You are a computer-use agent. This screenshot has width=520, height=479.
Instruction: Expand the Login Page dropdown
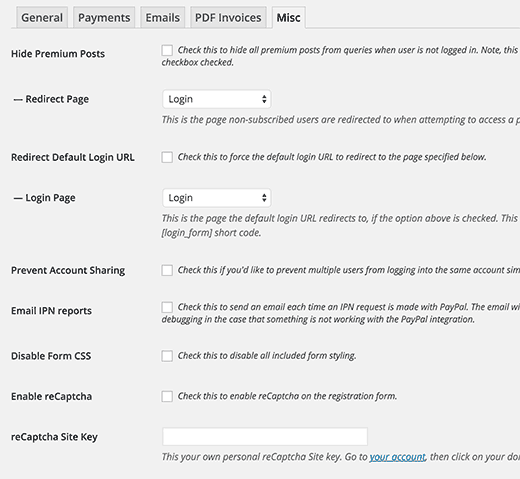click(x=217, y=198)
